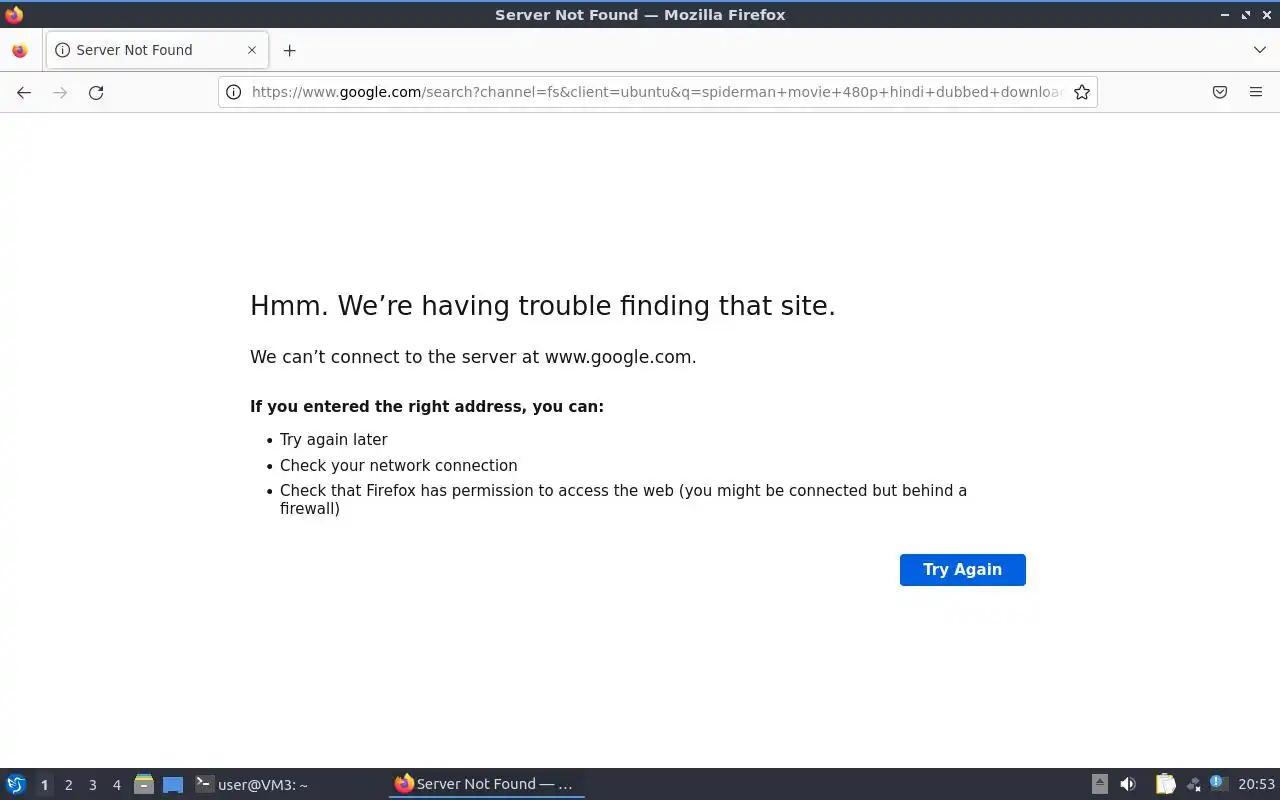Switch to workspace 2 in taskbar

point(68,785)
